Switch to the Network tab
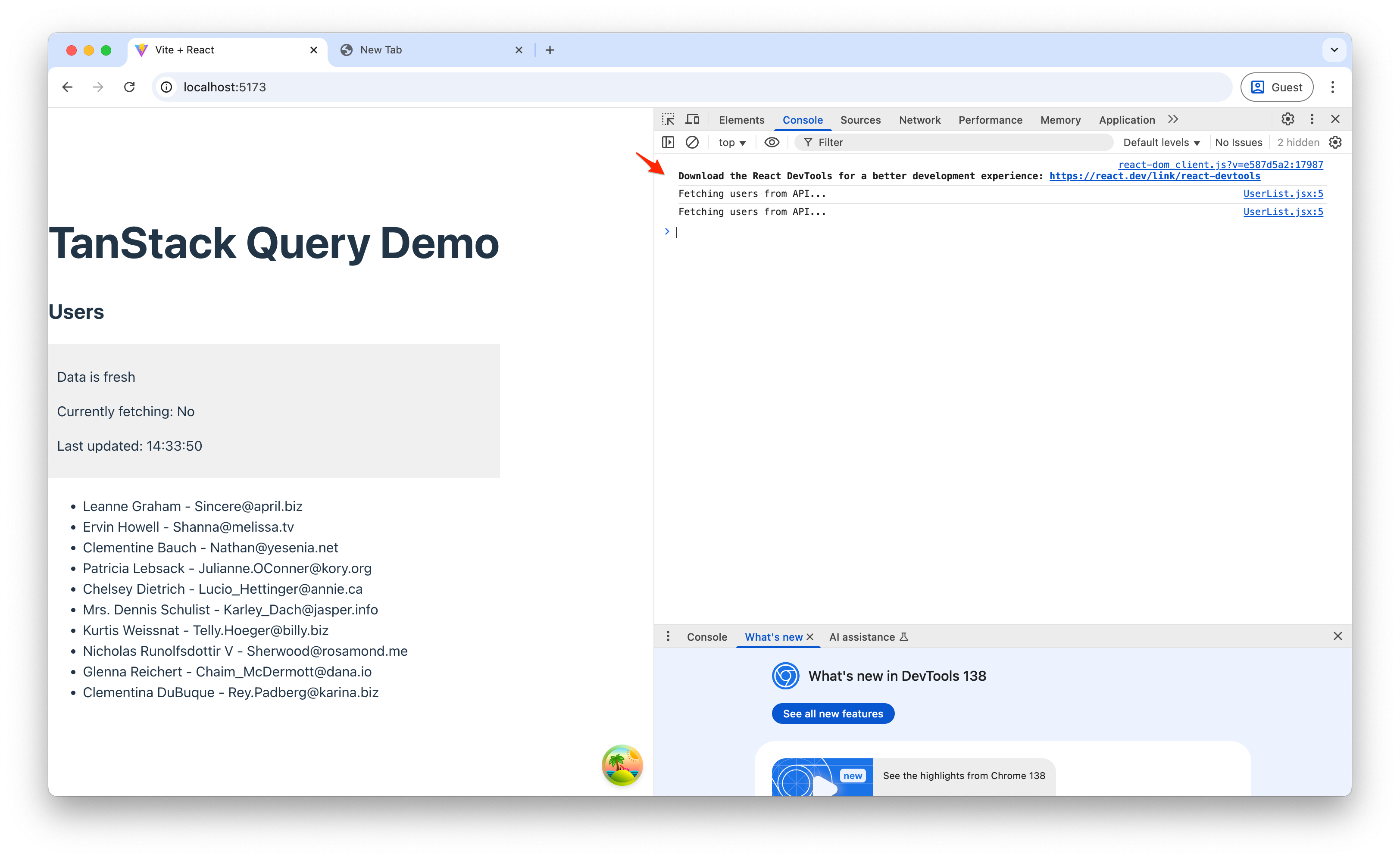Viewport: 1400px width, 860px height. 919,120
